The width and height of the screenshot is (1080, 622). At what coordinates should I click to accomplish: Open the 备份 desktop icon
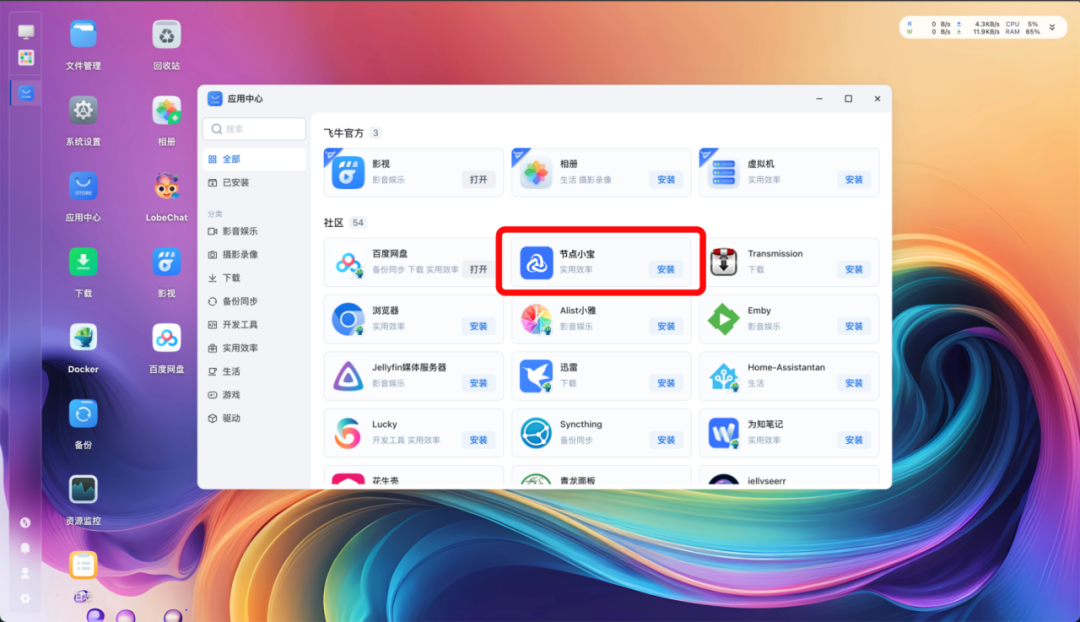click(83, 414)
